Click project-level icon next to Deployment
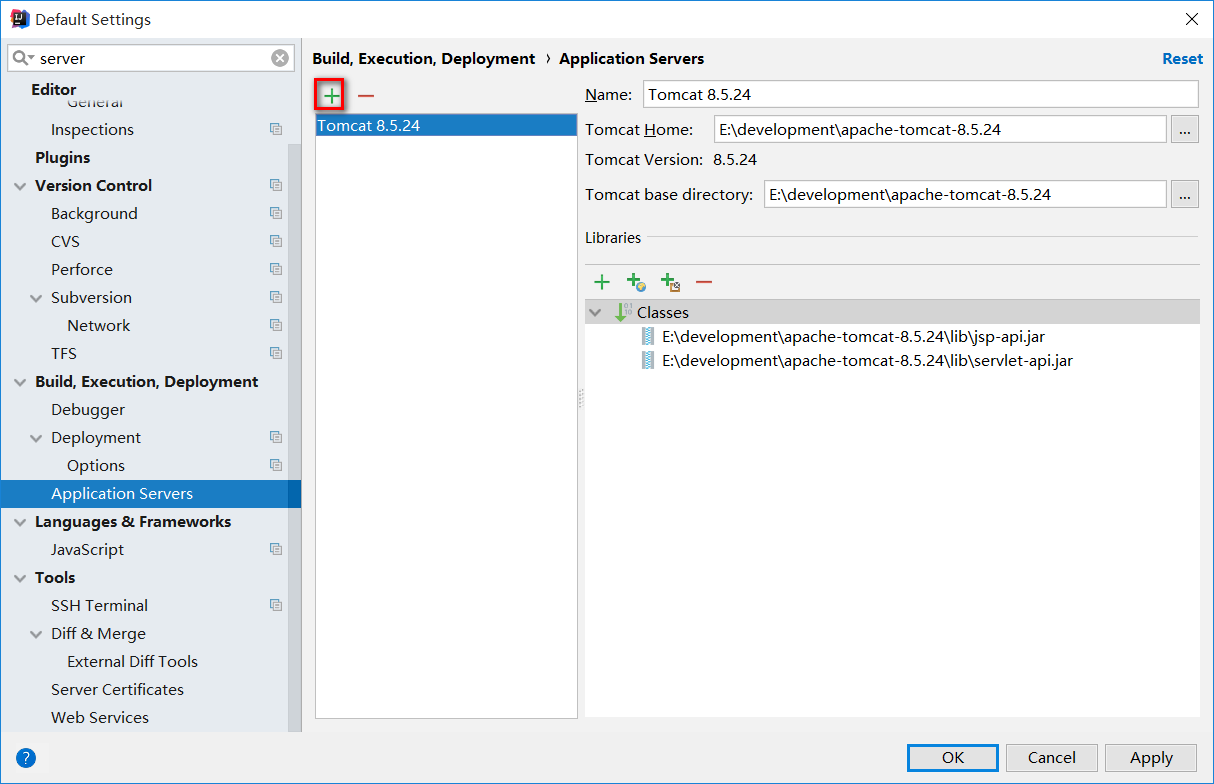 [x=276, y=437]
